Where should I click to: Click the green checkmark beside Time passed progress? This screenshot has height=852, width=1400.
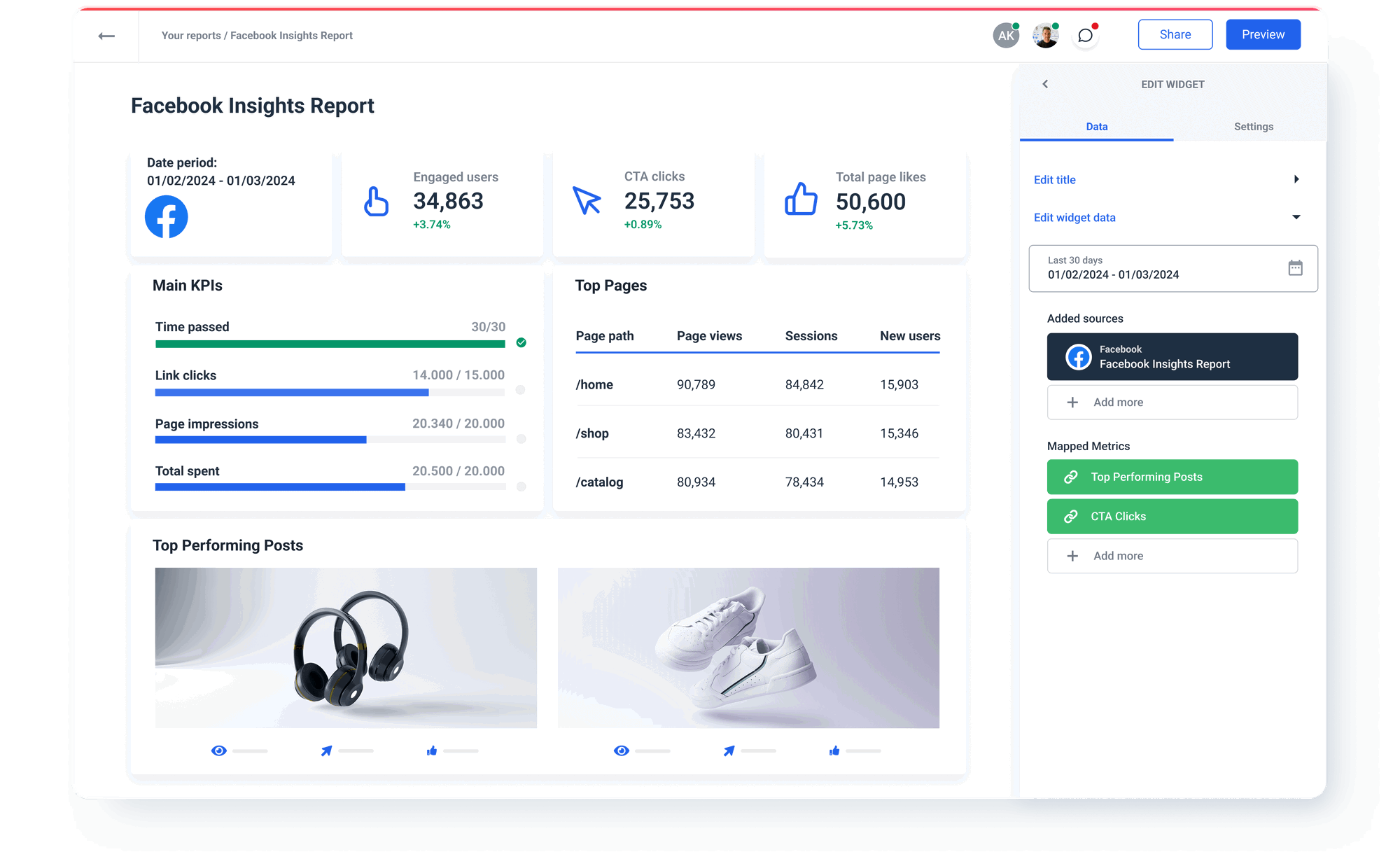click(520, 343)
